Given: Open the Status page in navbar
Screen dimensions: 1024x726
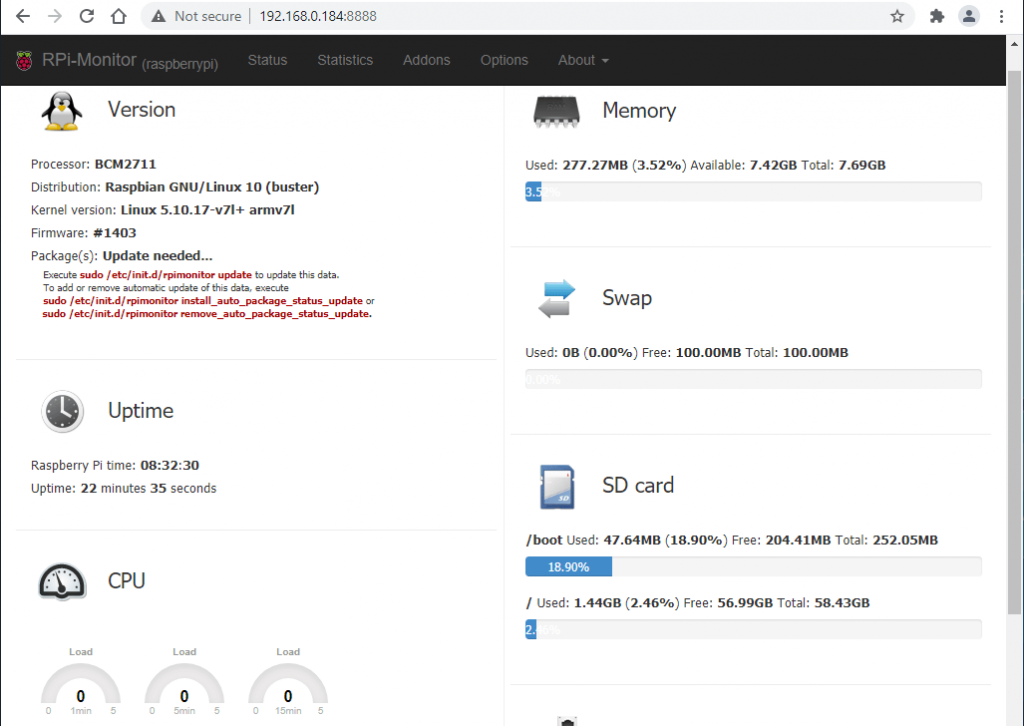Looking at the screenshot, I should 267,60.
